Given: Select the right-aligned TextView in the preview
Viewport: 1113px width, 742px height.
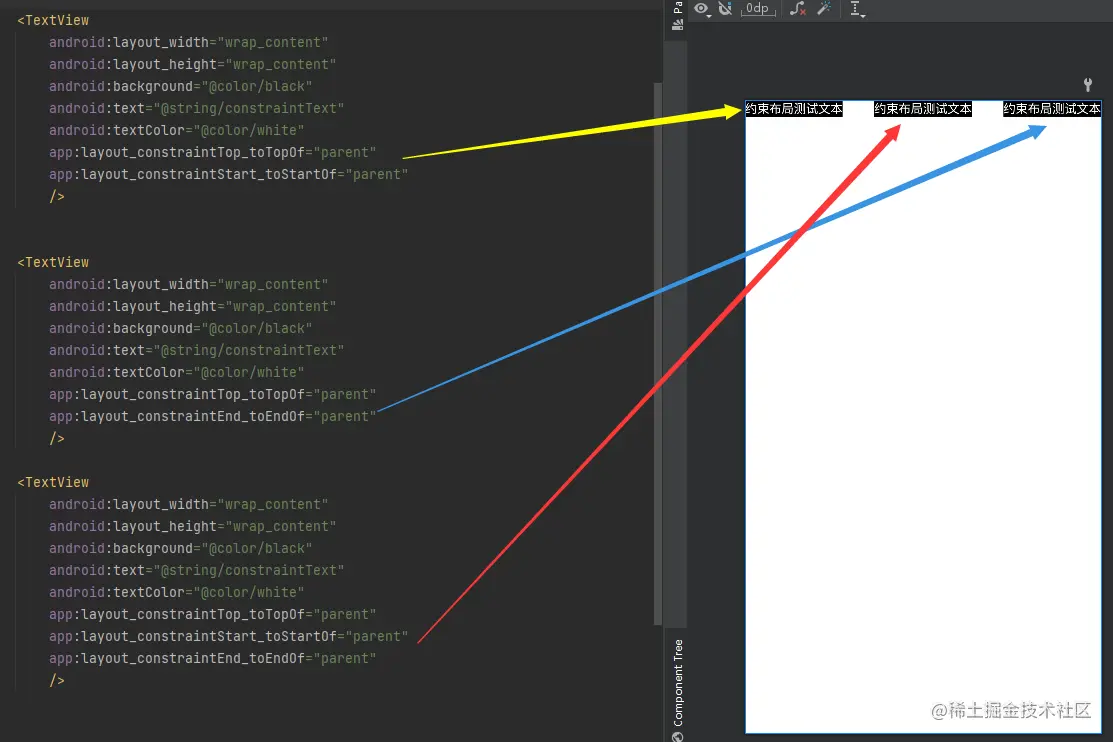Looking at the screenshot, I should [1052, 109].
